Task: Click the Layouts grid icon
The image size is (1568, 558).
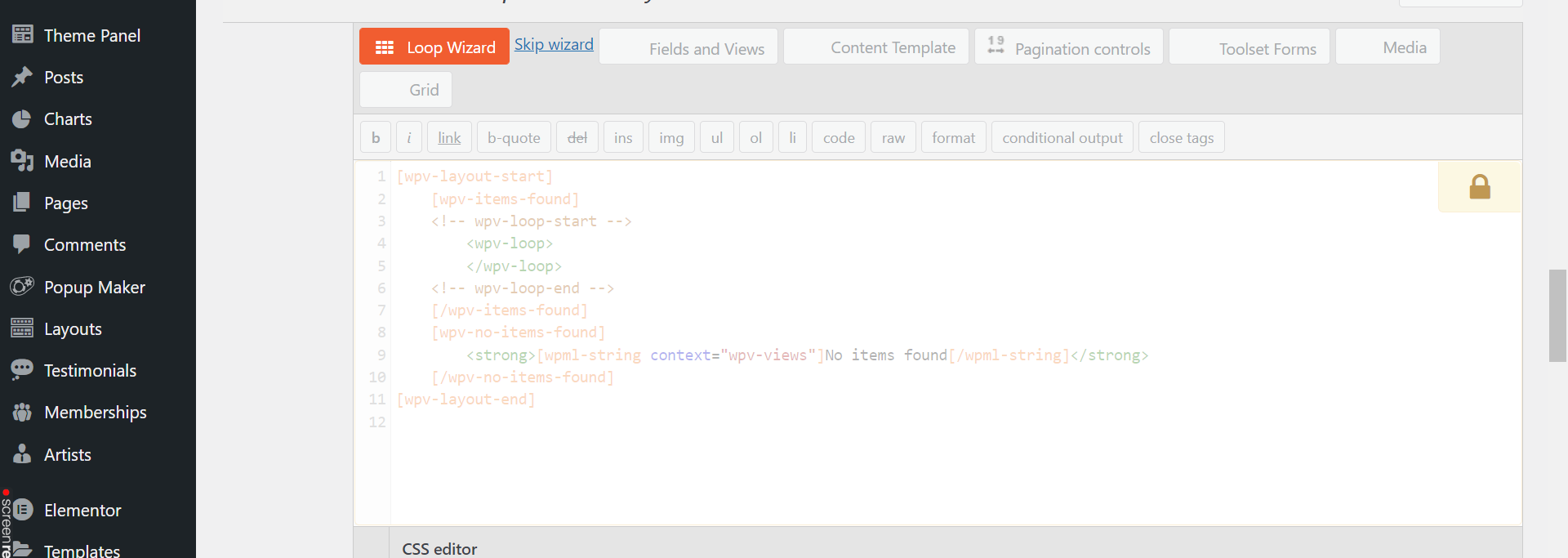Action: click(22, 328)
